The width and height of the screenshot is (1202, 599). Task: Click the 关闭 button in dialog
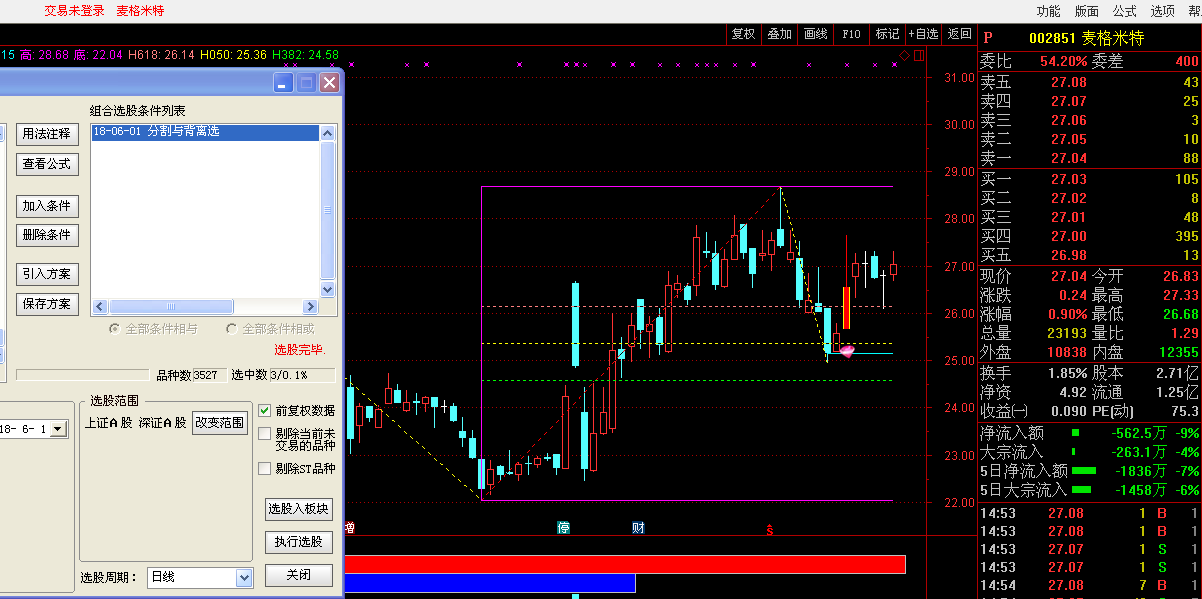point(298,575)
